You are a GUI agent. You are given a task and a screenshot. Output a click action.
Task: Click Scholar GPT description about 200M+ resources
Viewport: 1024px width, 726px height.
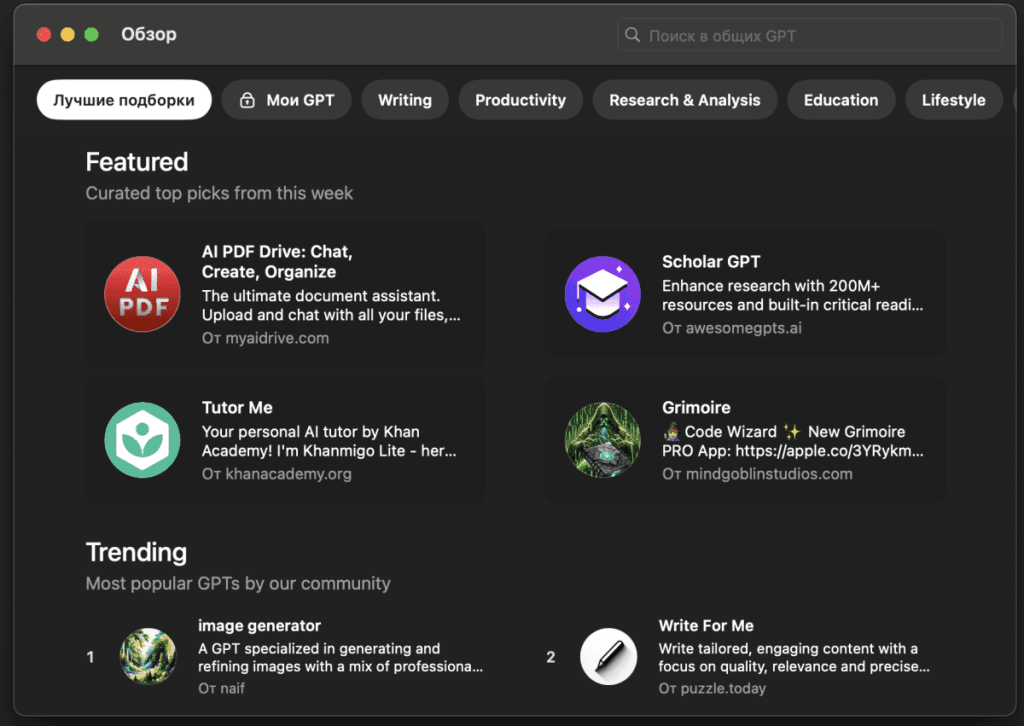792,295
